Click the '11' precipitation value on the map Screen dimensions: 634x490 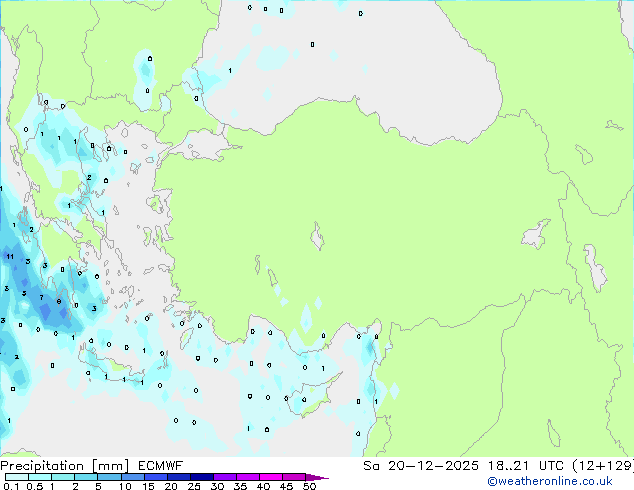point(10,256)
